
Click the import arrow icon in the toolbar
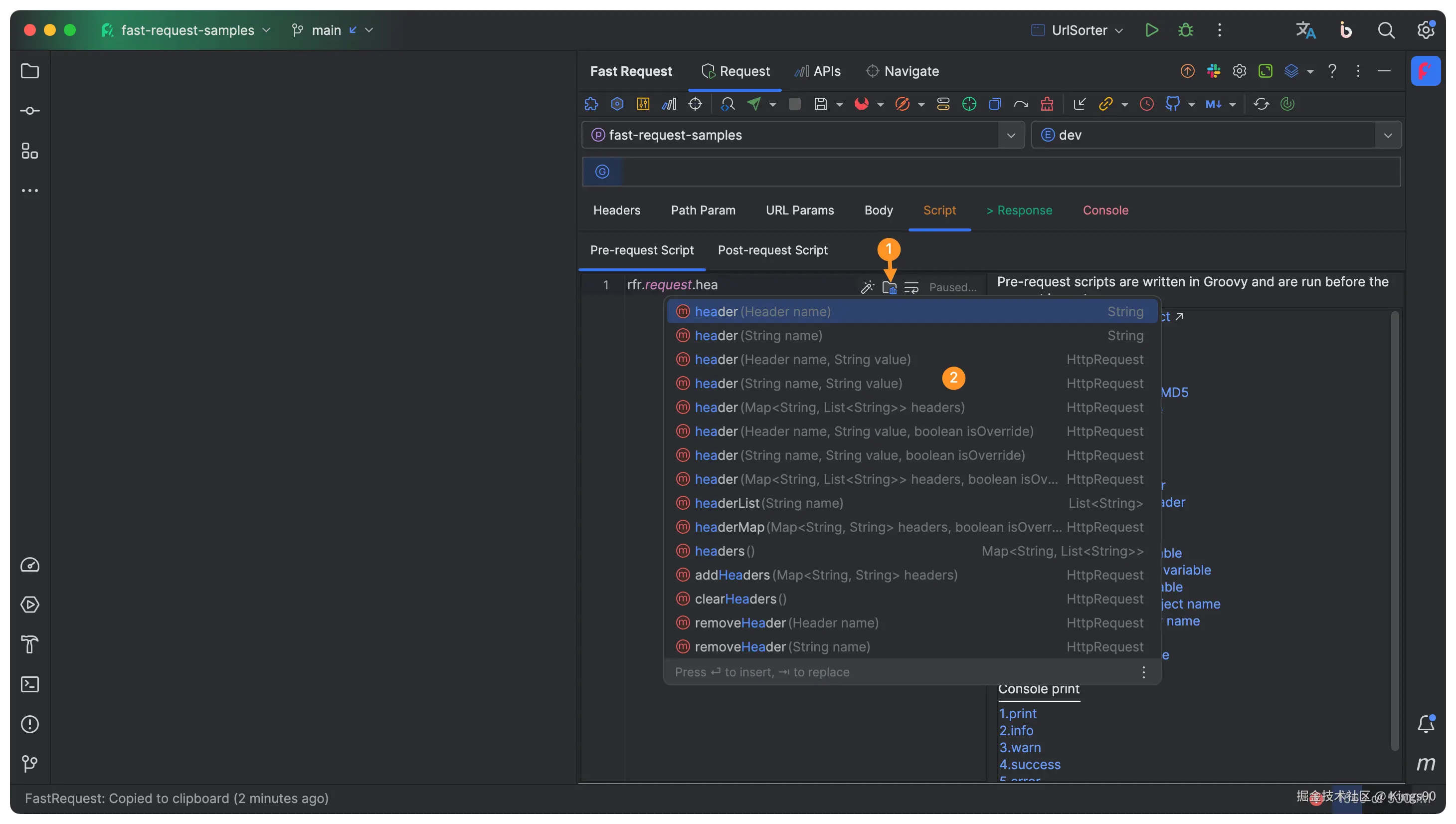1079,104
